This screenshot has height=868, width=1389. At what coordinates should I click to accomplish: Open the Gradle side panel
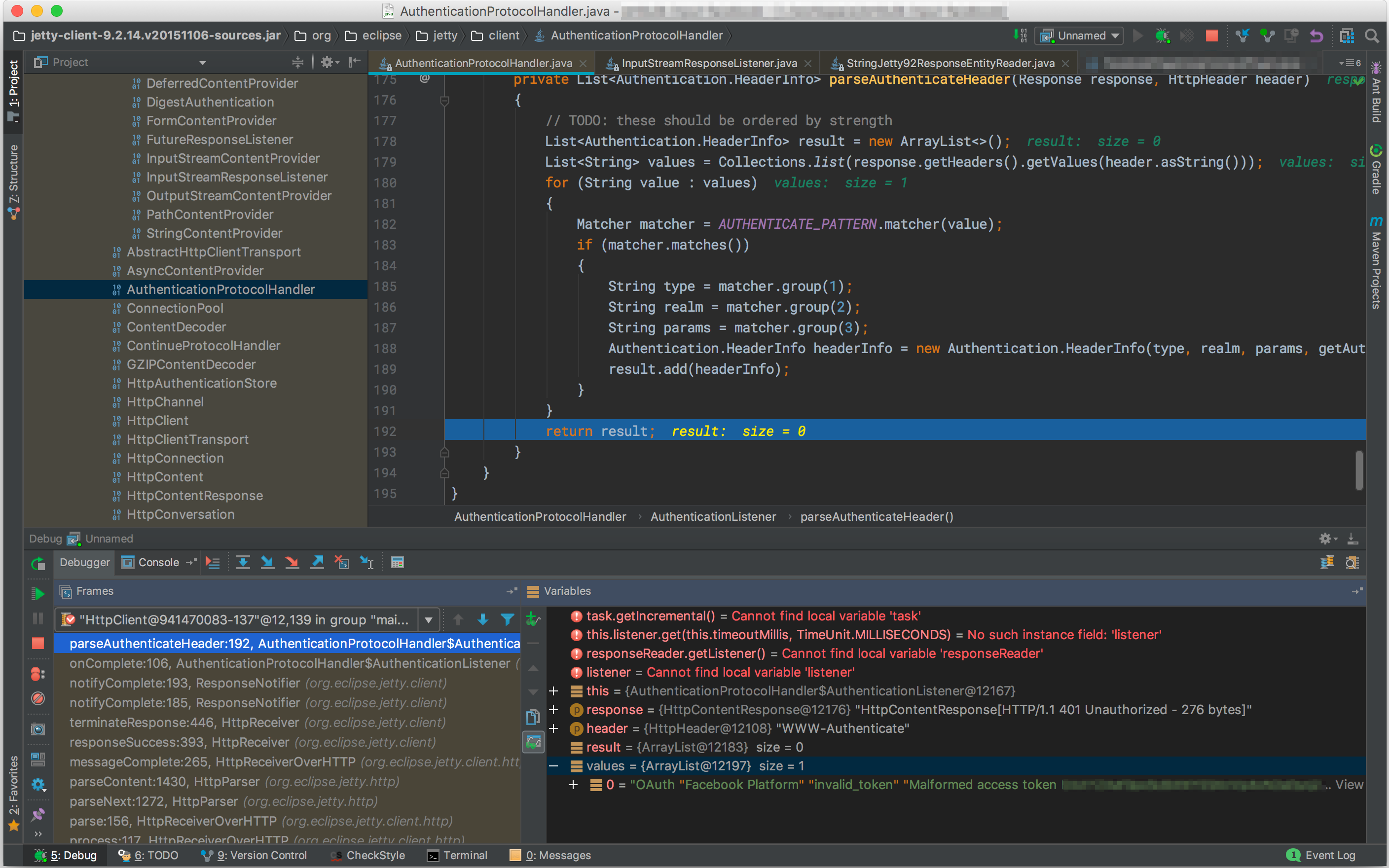coord(1376,169)
